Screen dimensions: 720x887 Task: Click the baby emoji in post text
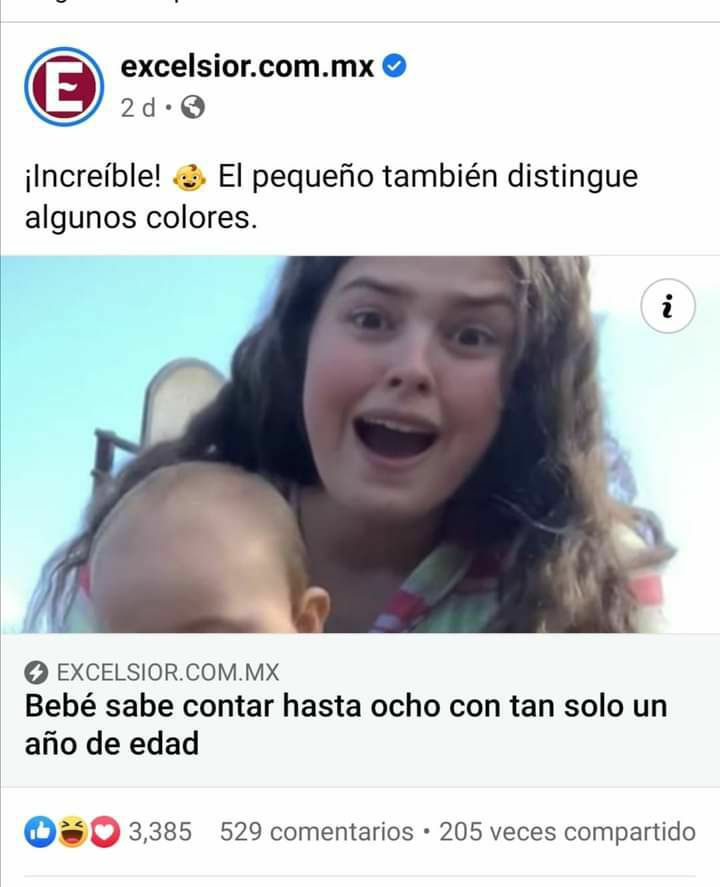[x=189, y=178]
